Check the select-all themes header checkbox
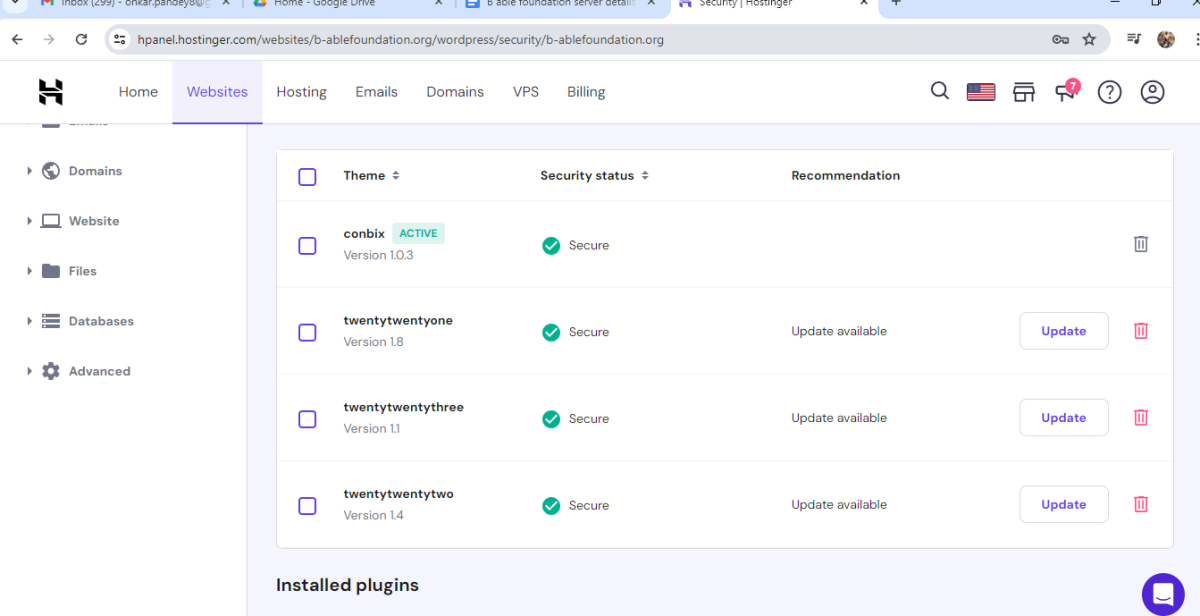This screenshot has height=616, width=1200. pyautogui.click(x=307, y=176)
